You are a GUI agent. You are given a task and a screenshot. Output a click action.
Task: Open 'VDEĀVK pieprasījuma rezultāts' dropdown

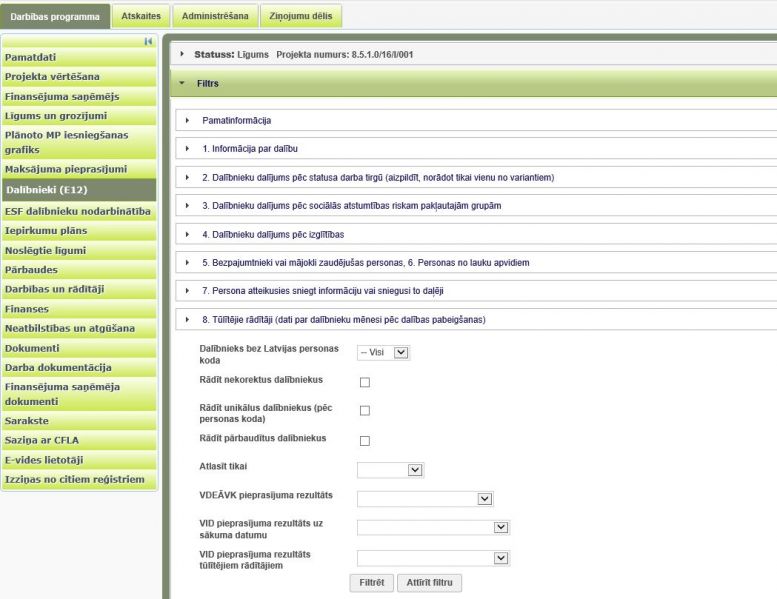pos(425,499)
